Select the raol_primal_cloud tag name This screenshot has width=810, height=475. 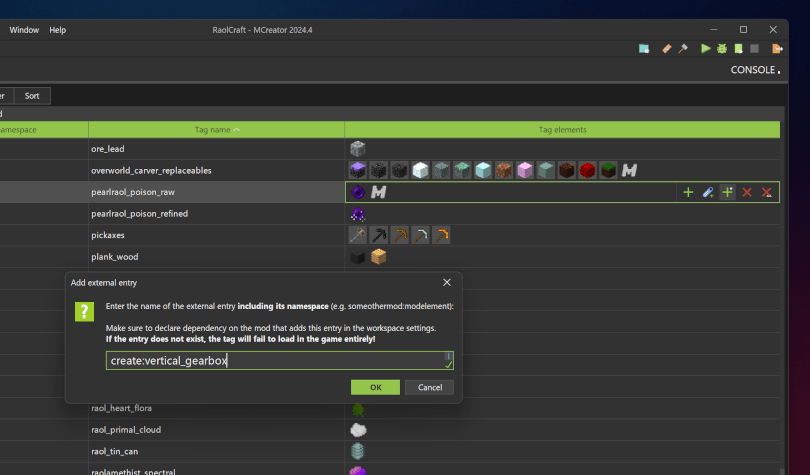[x=126, y=430]
